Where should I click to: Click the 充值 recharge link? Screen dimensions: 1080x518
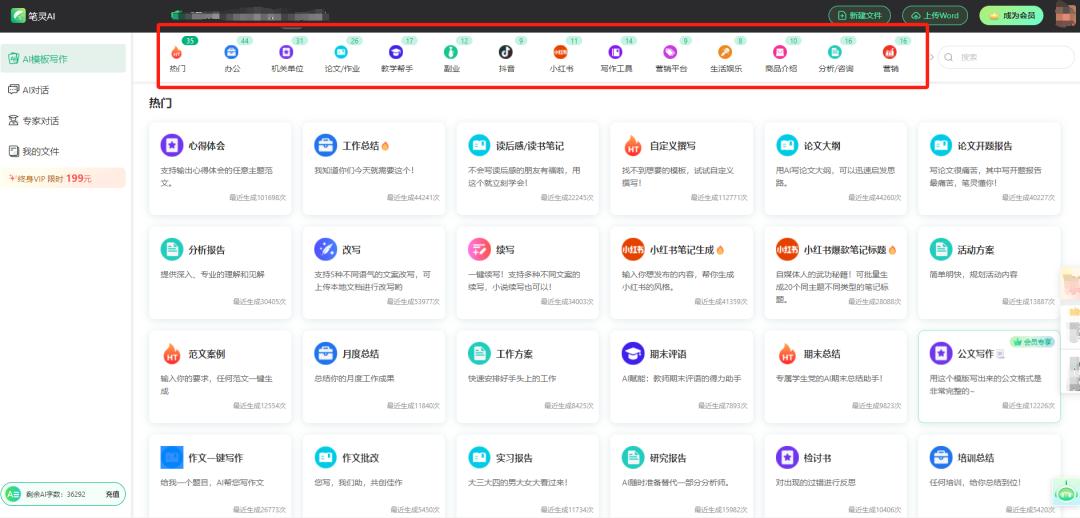112,494
